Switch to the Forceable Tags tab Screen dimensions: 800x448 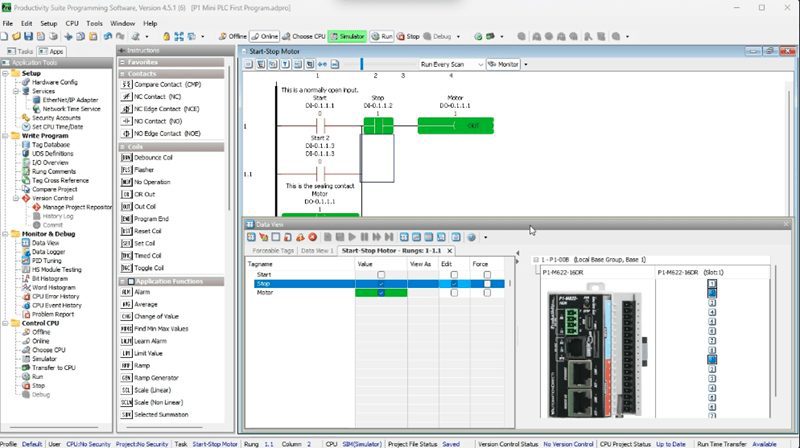[x=272, y=250]
